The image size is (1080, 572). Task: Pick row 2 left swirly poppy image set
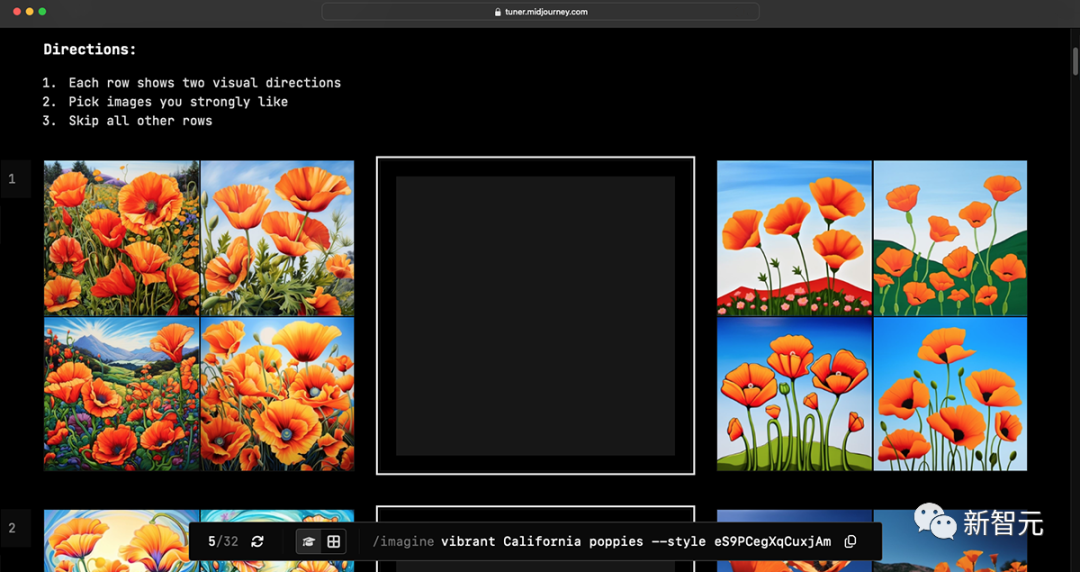pos(199,540)
